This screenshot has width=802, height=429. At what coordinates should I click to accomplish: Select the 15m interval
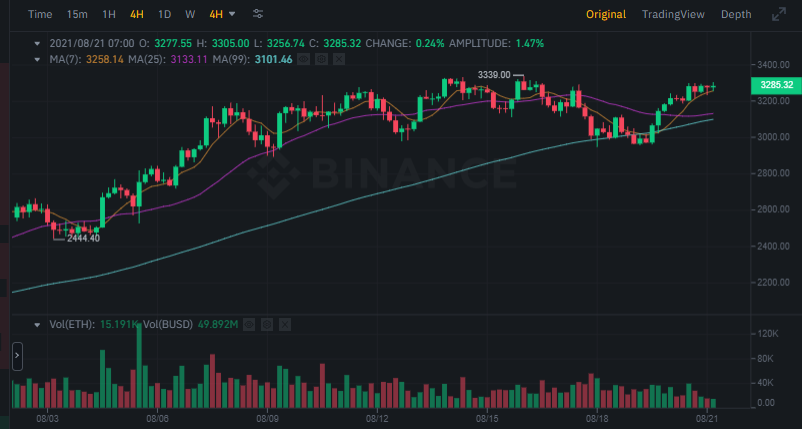76,14
